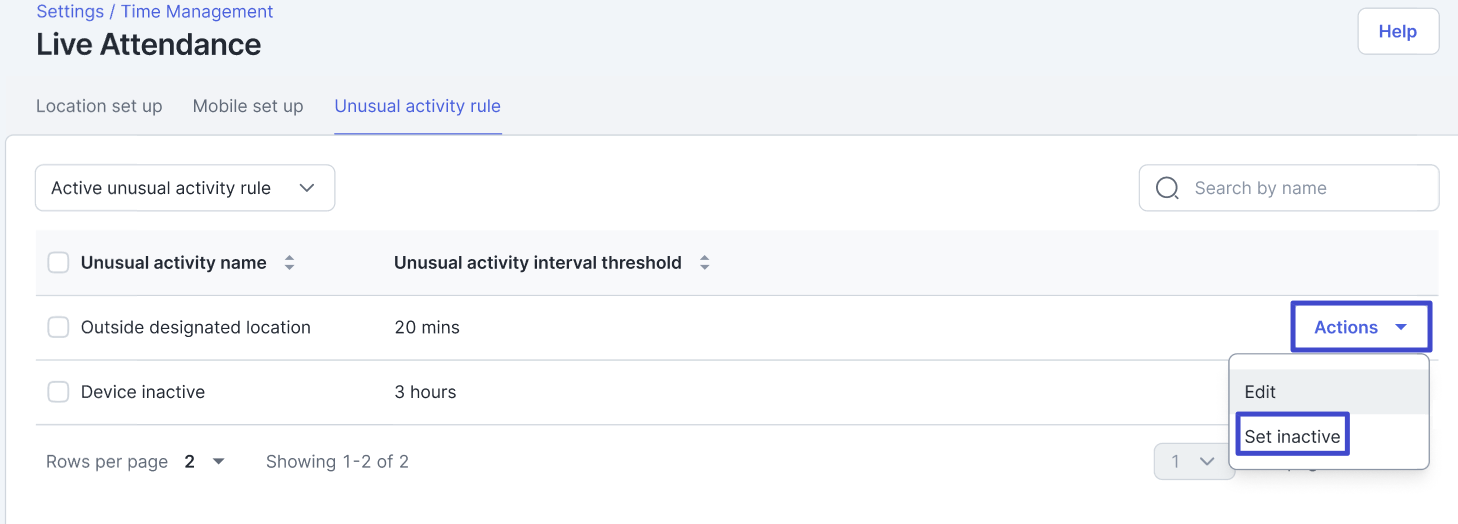Sort by interval threshold arrows
This screenshot has height=524, width=1458.
pos(704,263)
